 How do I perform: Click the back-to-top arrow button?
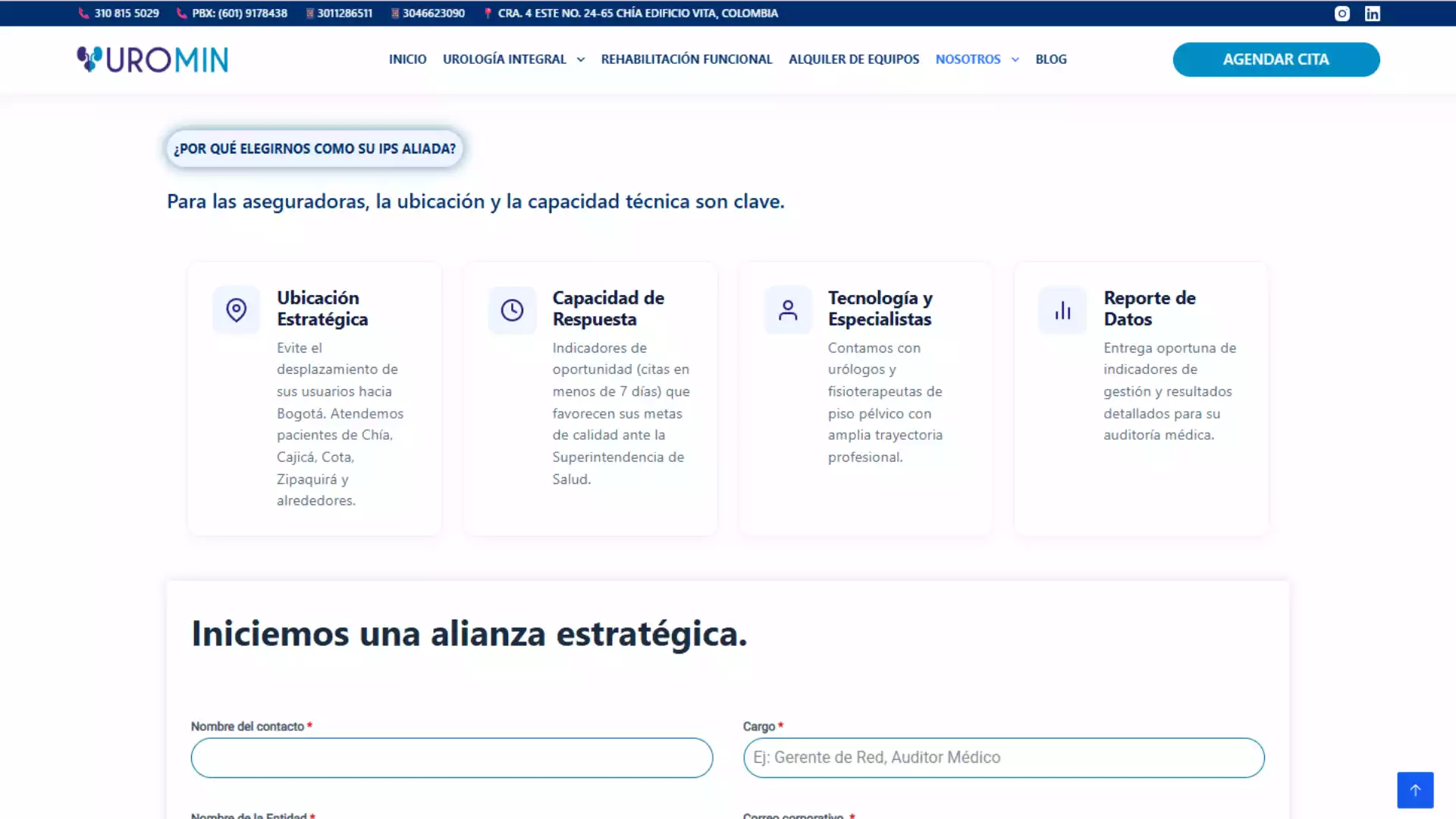click(1415, 789)
